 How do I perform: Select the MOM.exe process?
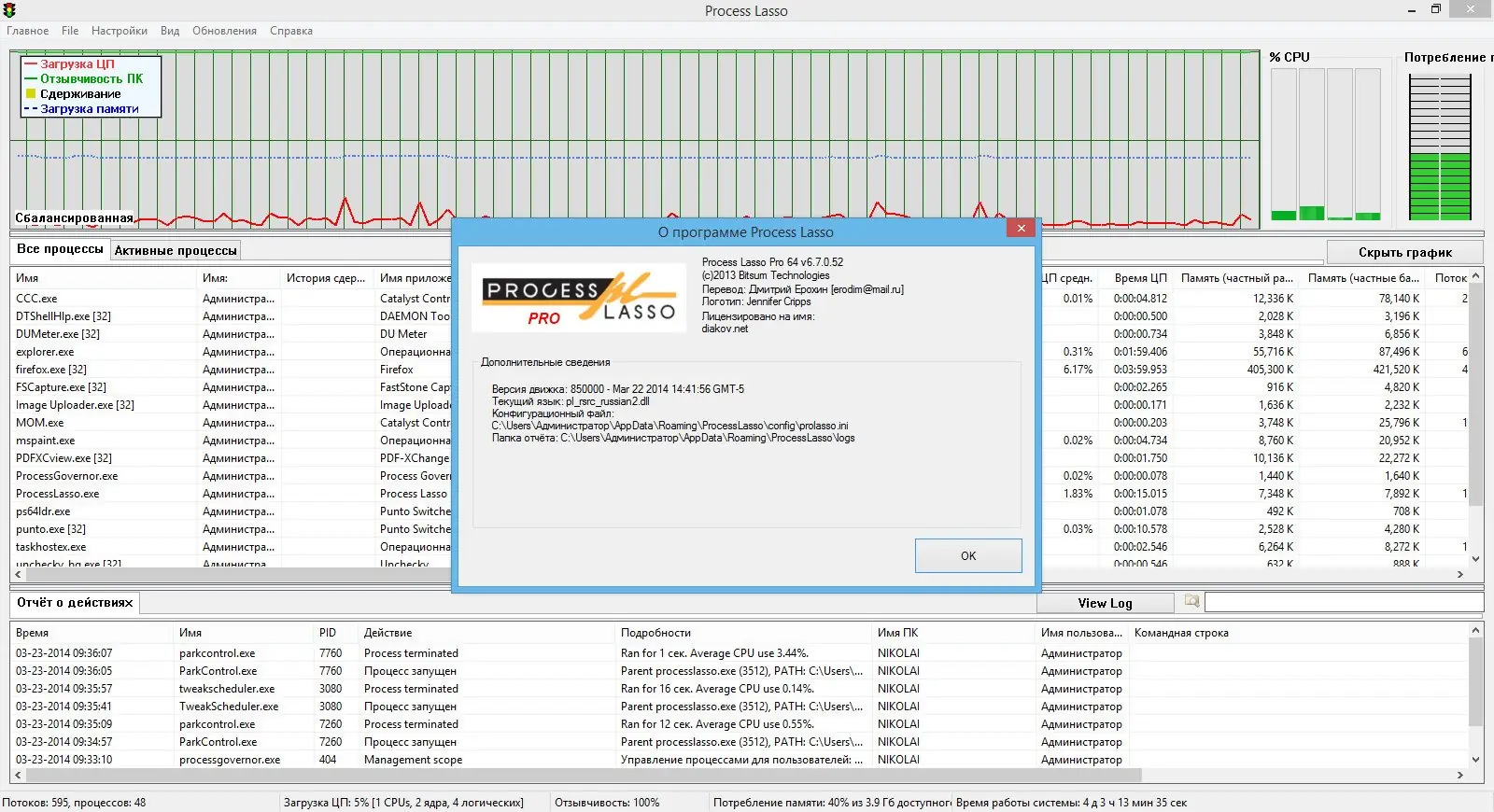pyautogui.click(x=40, y=423)
